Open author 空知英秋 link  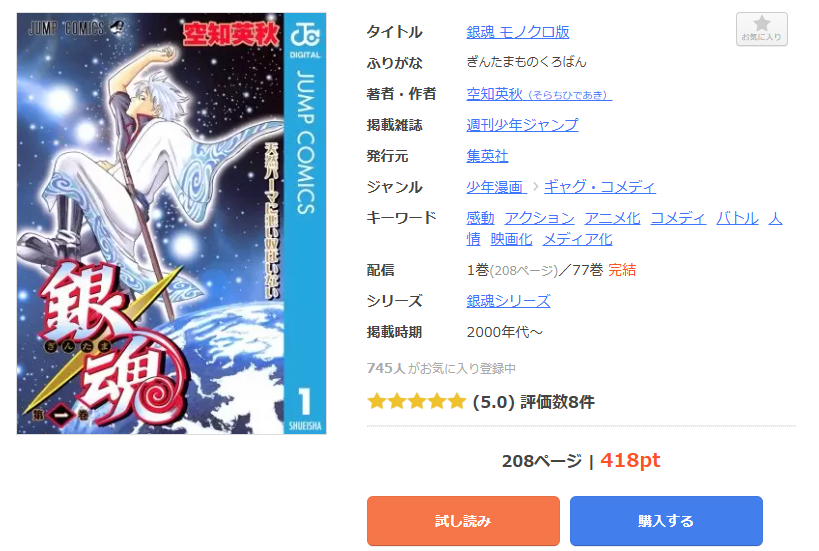click(539, 94)
